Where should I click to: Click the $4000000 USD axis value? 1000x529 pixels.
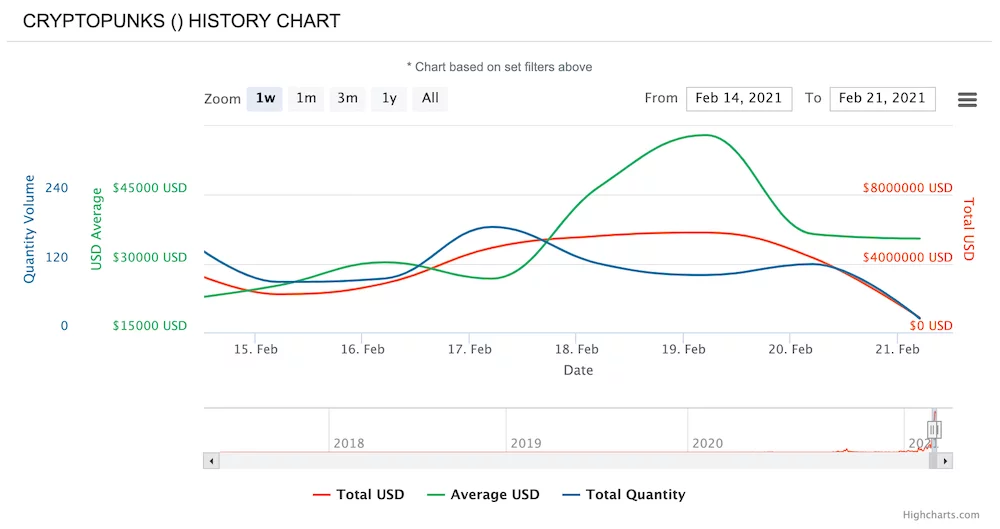point(908,257)
